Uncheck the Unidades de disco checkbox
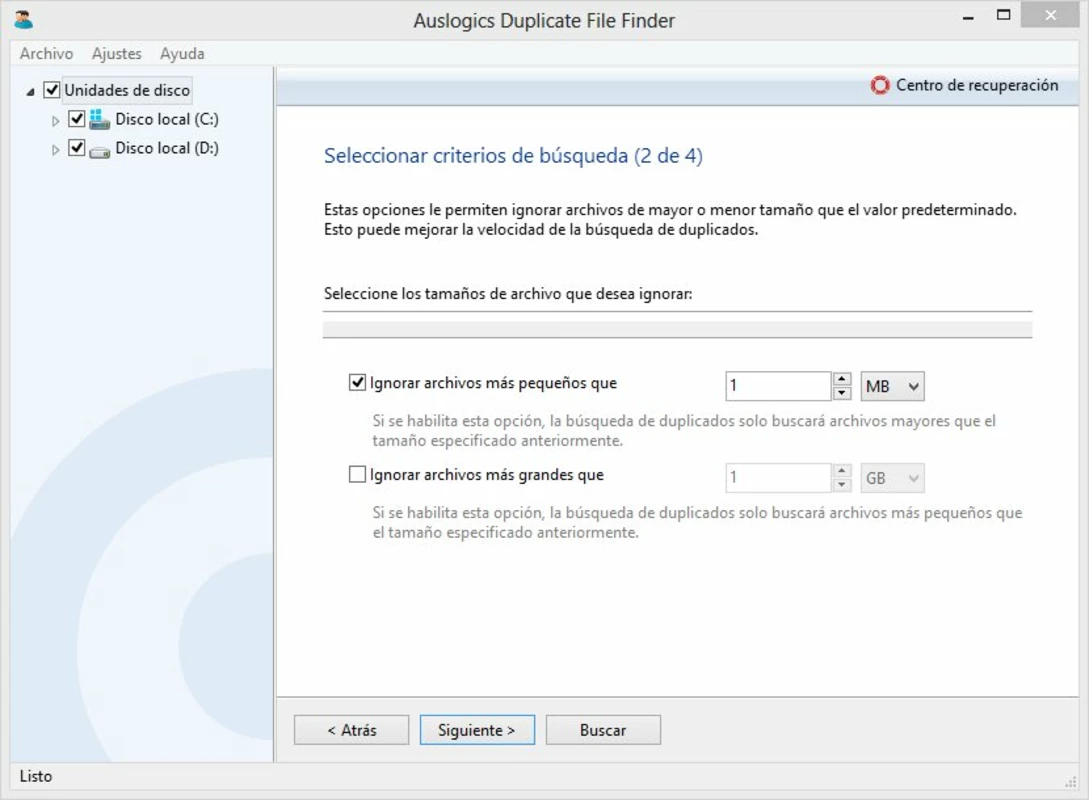This screenshot has height=800, width=1089. coord(52,90)
